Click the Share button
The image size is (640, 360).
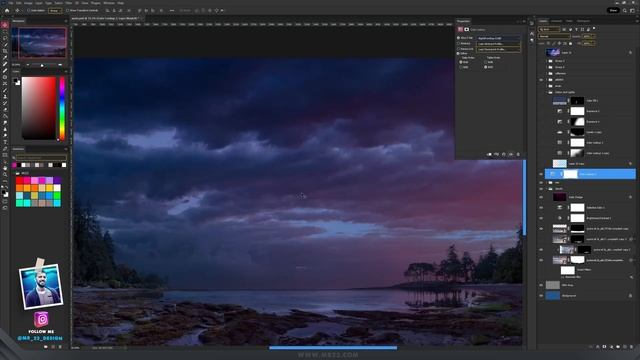click(x=613, y=10)
